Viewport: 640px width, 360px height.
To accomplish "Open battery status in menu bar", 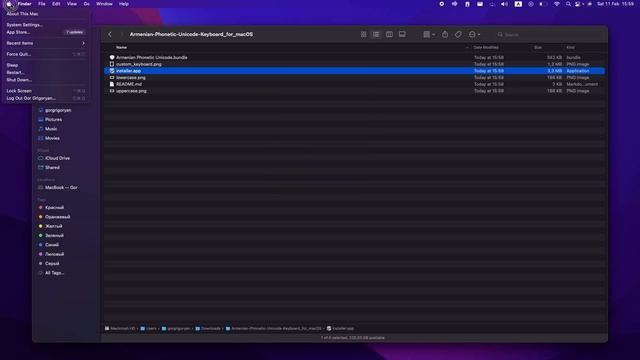I will 543,4.
